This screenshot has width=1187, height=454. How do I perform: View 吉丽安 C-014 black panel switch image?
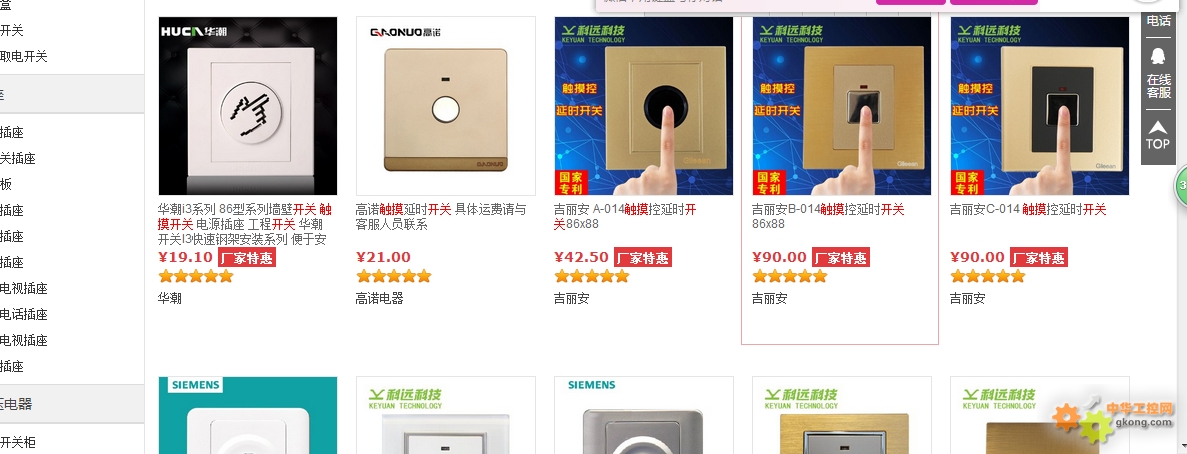[1039, 106]
